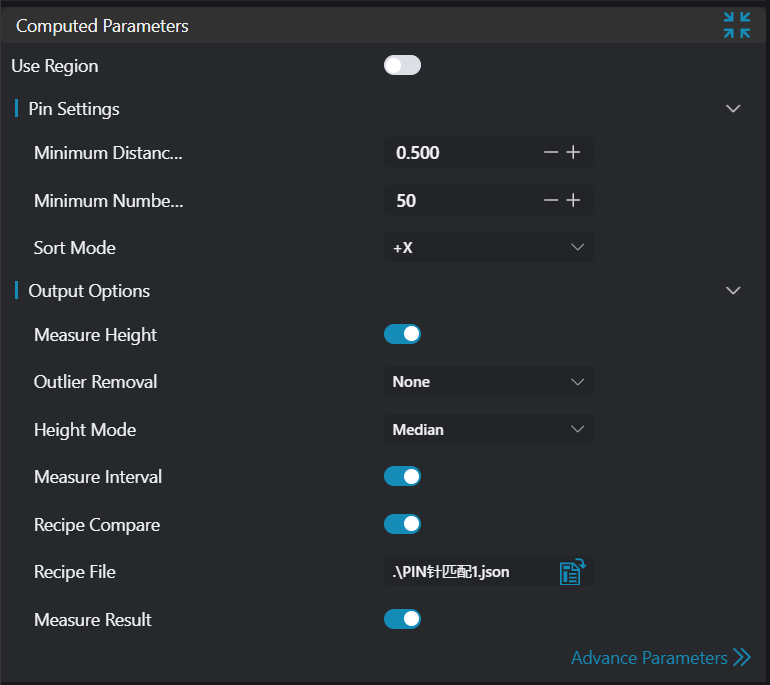Click the Minimum Distance input field
The width and height of the screenshot is (770, 685).
(460, 153)
